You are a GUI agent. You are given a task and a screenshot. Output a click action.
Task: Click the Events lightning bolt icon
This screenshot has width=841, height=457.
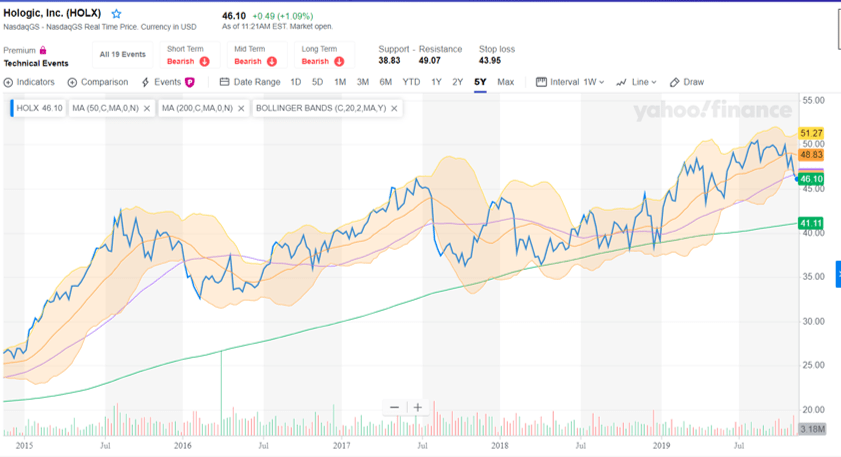pos(145,82)
